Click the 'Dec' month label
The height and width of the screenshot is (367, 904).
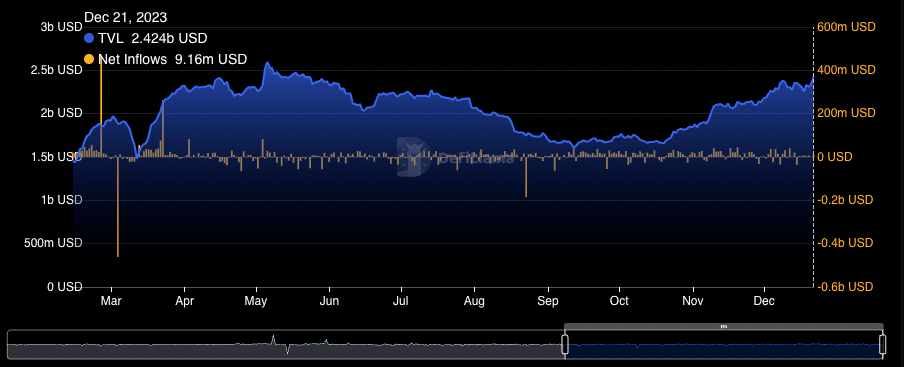point(764,301)
